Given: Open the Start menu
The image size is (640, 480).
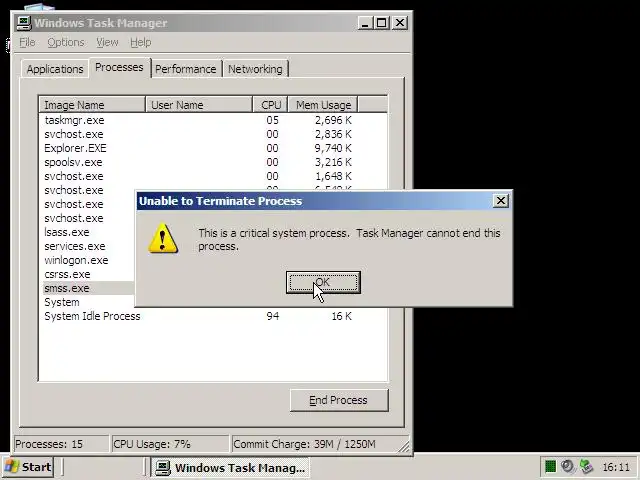Looking at the screenshot, I should [x=28, y=467].
